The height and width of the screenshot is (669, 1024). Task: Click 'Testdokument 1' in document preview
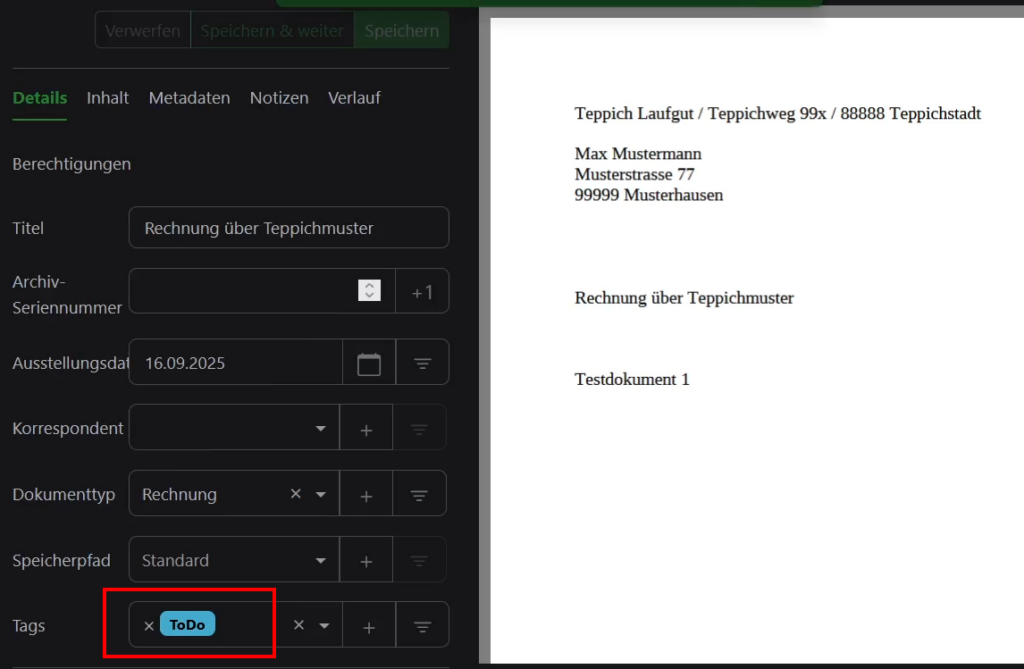632,380
